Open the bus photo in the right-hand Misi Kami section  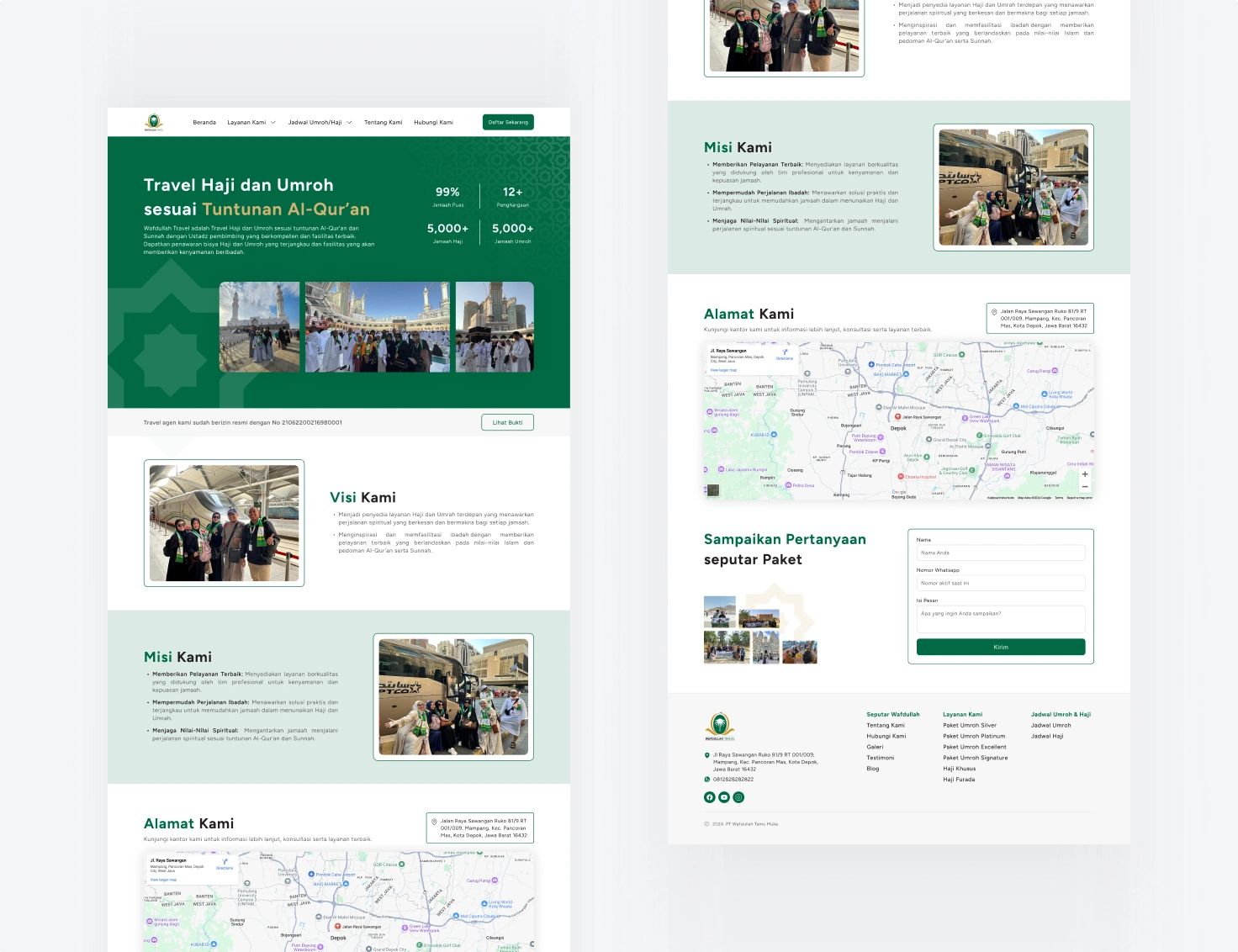click(1013, 188)
